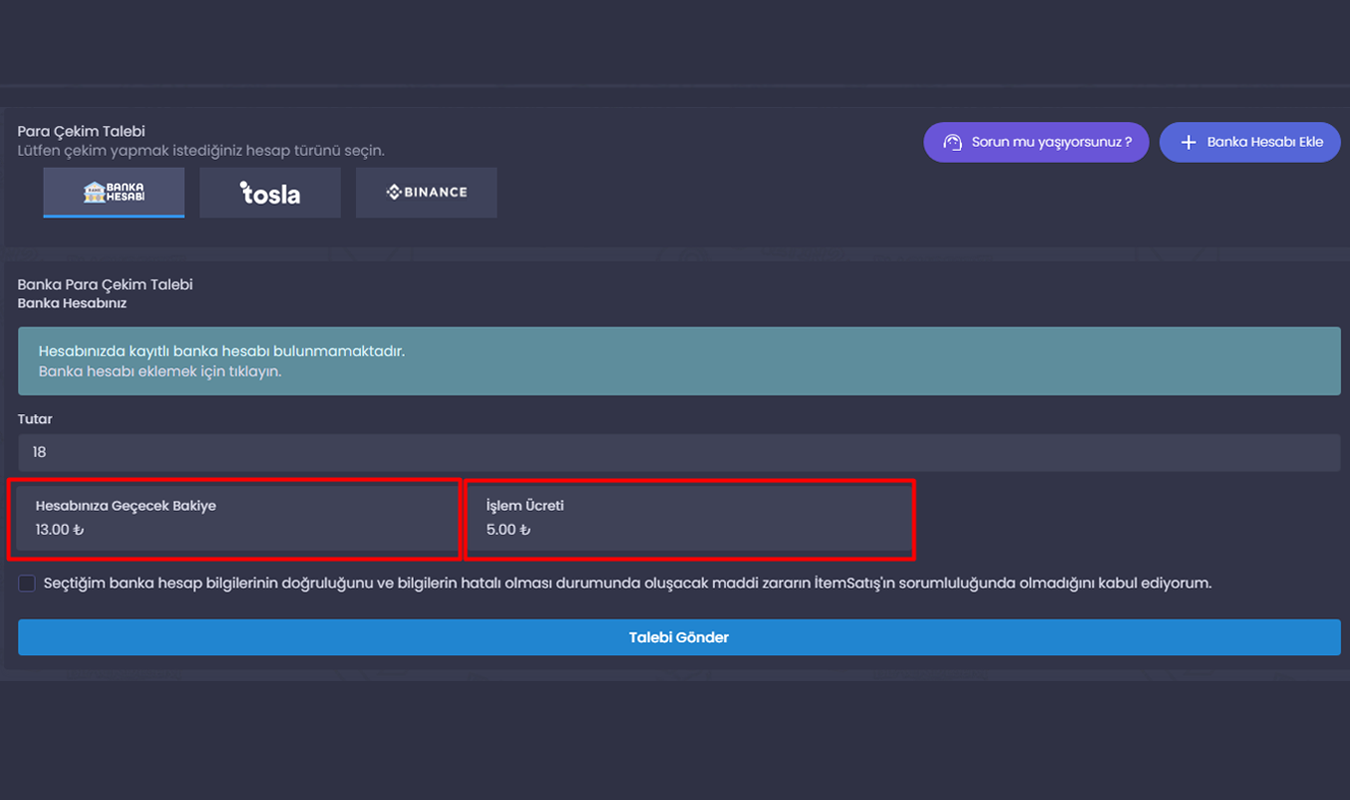Click the 'Para Çekim Talebi' heading
This screenshot has height=800, width=1350.
[x=81, y=131]
